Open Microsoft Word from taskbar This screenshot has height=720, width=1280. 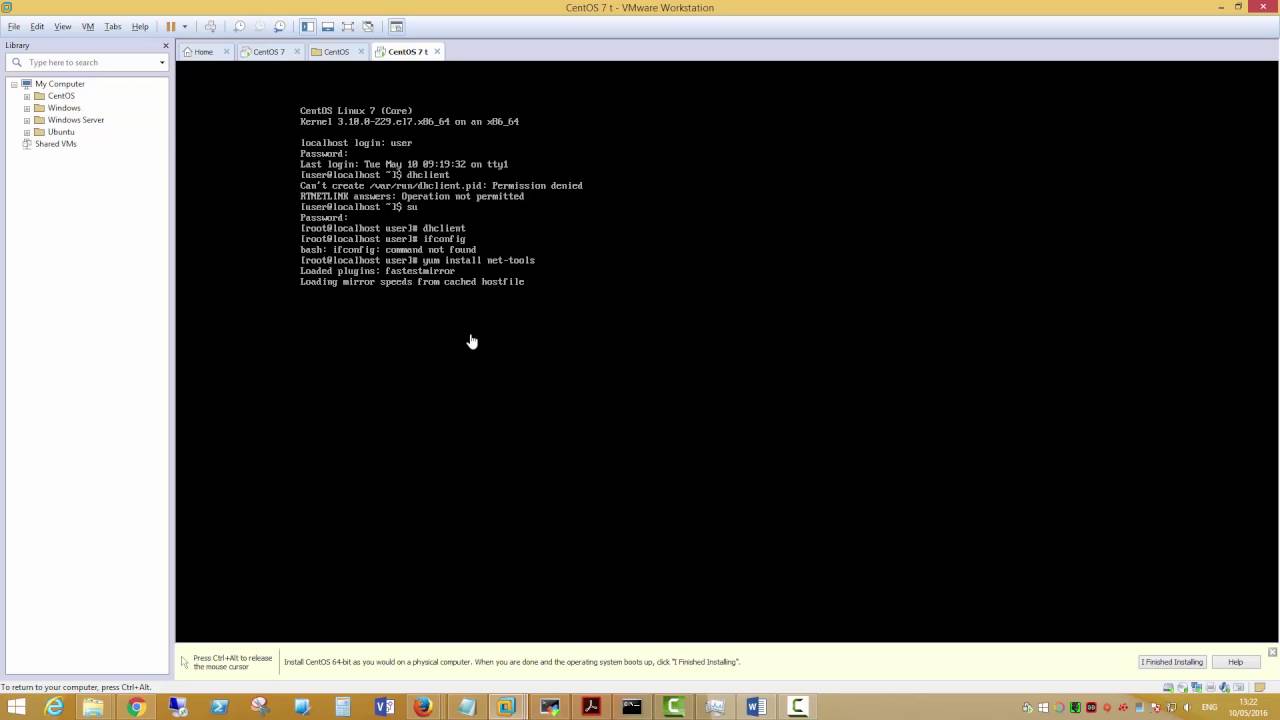tap(756, 707)
